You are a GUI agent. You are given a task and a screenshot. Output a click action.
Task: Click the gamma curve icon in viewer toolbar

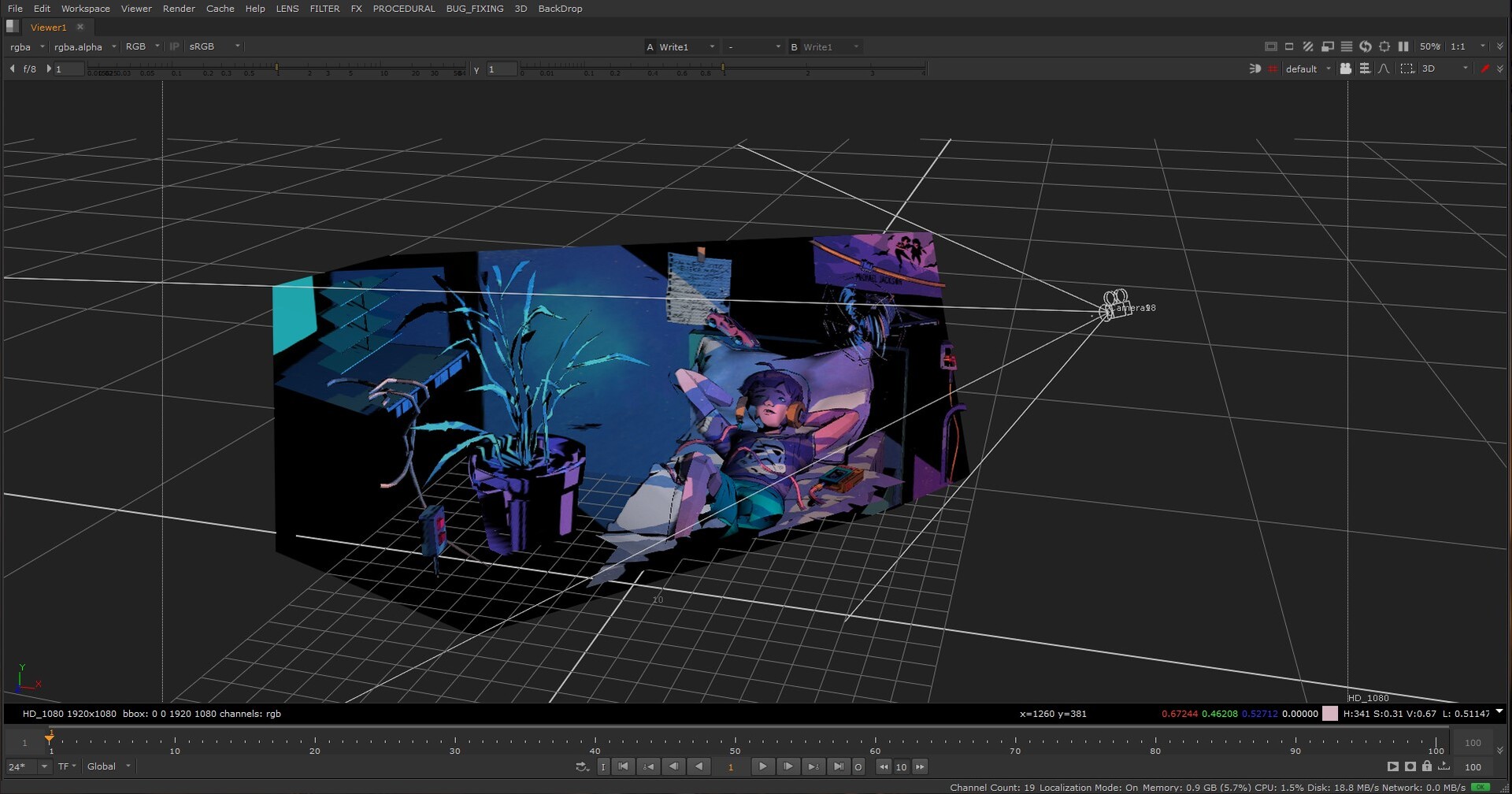(1383, 69)
